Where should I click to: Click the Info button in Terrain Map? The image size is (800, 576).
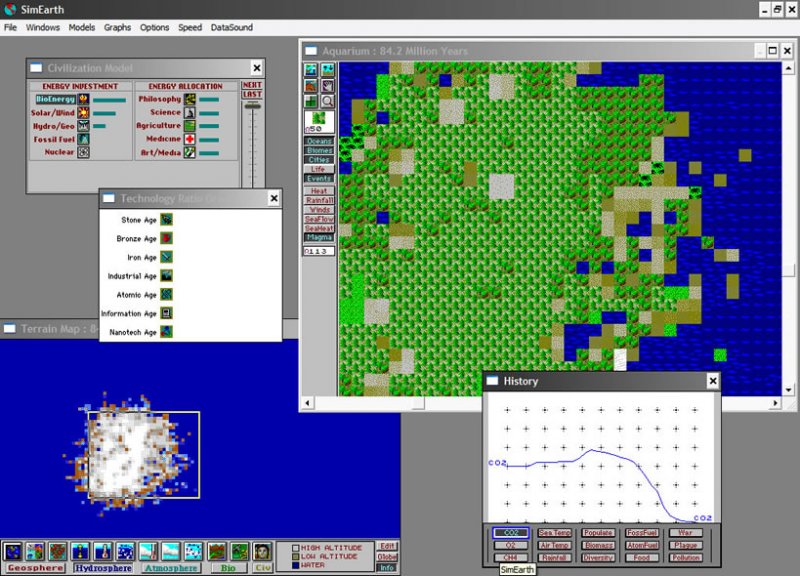coord(387,567)
